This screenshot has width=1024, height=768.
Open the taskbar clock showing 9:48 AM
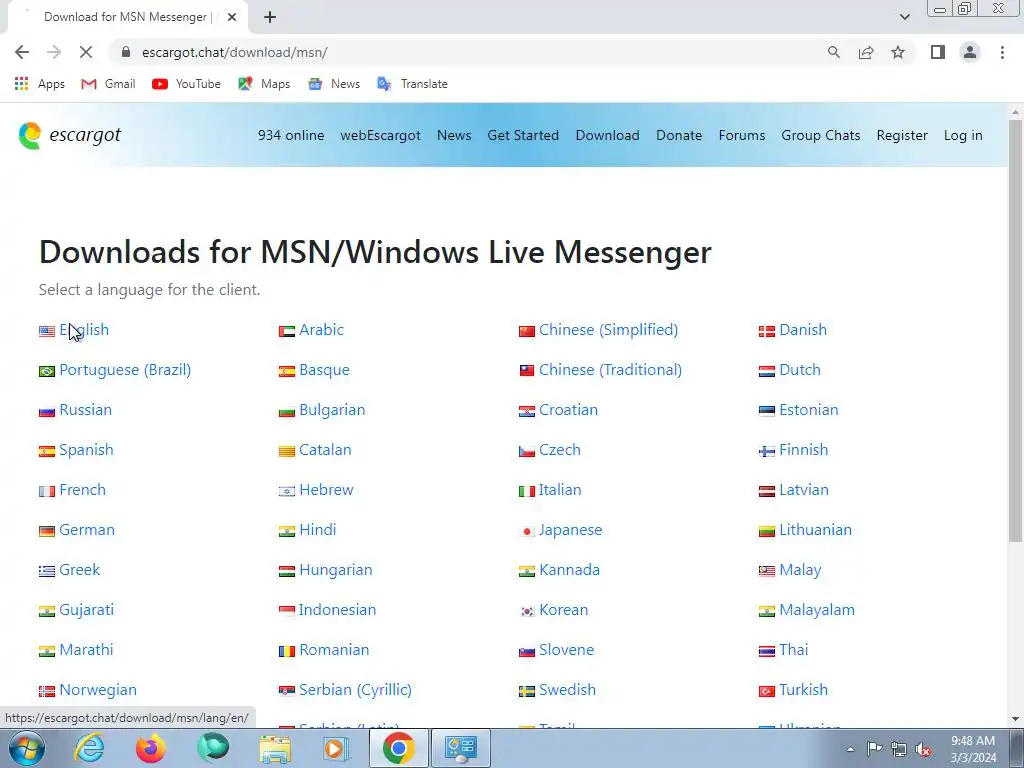973,749
